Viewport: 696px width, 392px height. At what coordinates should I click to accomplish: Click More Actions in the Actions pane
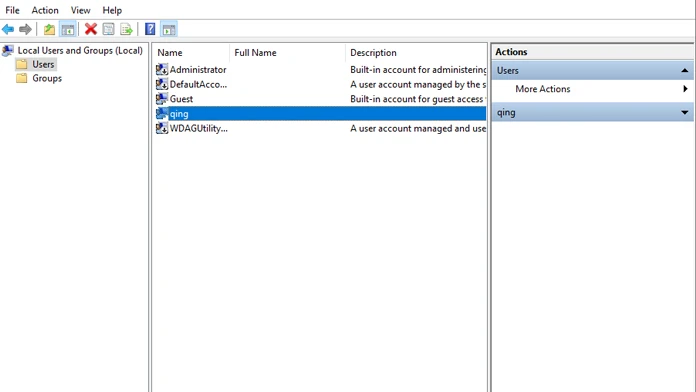tap(543, 89)
